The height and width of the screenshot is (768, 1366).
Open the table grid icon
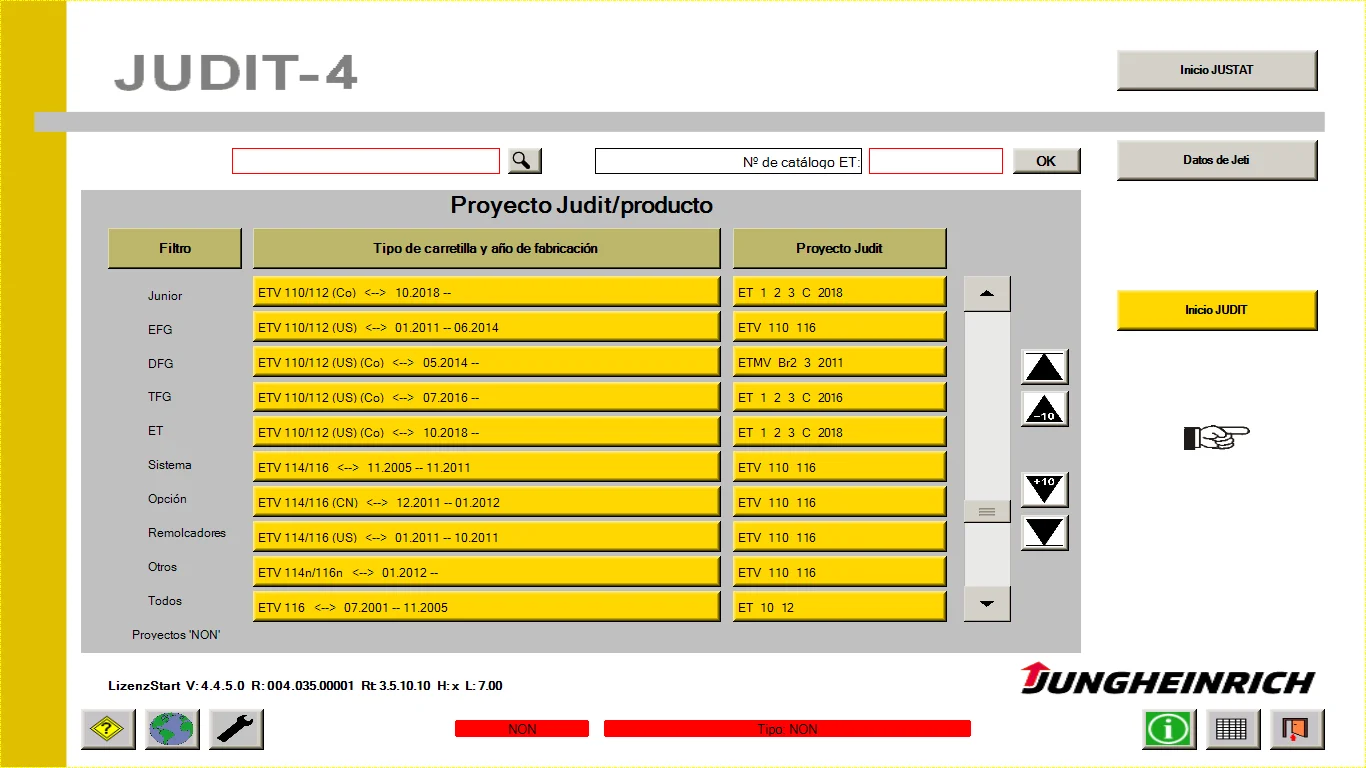pos(1232,729)
